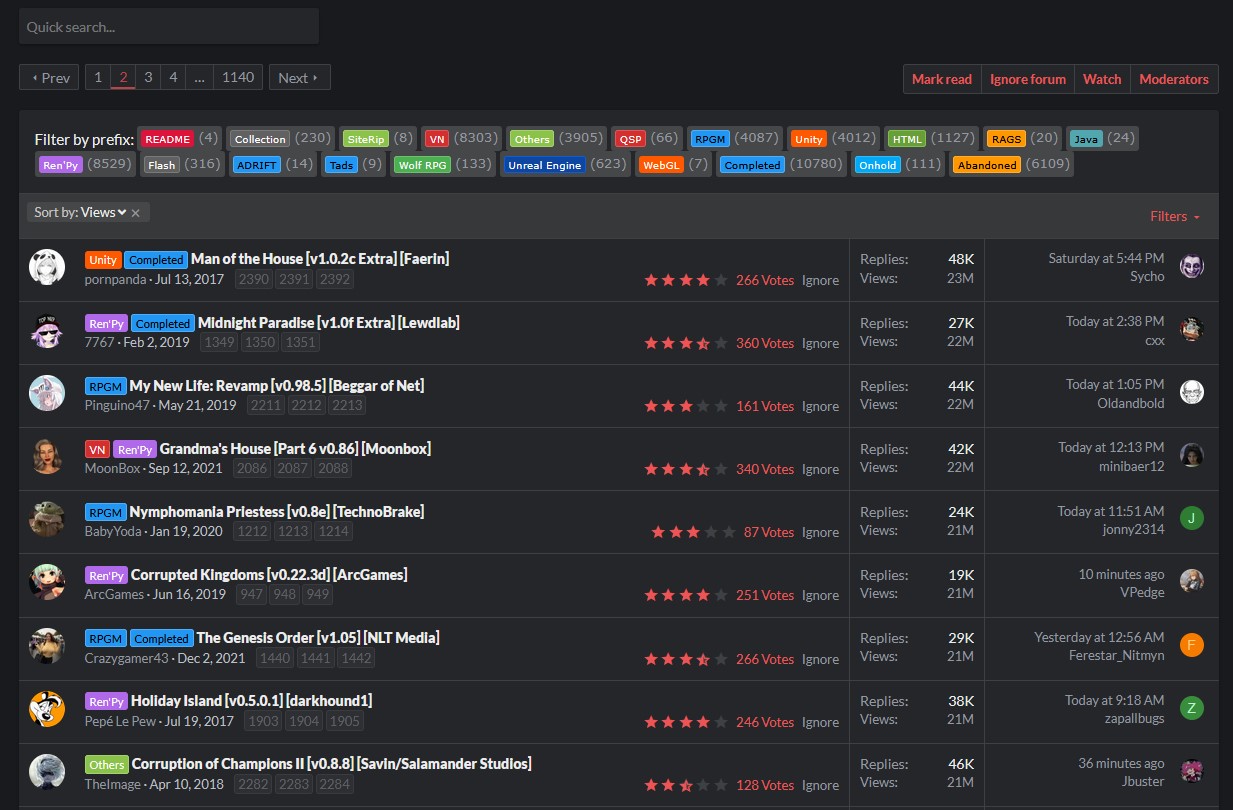Image resolution: width=1233 pixels, height=810 pixels.
Task: Toggle the QSP prefix filter
Action: 631,139
